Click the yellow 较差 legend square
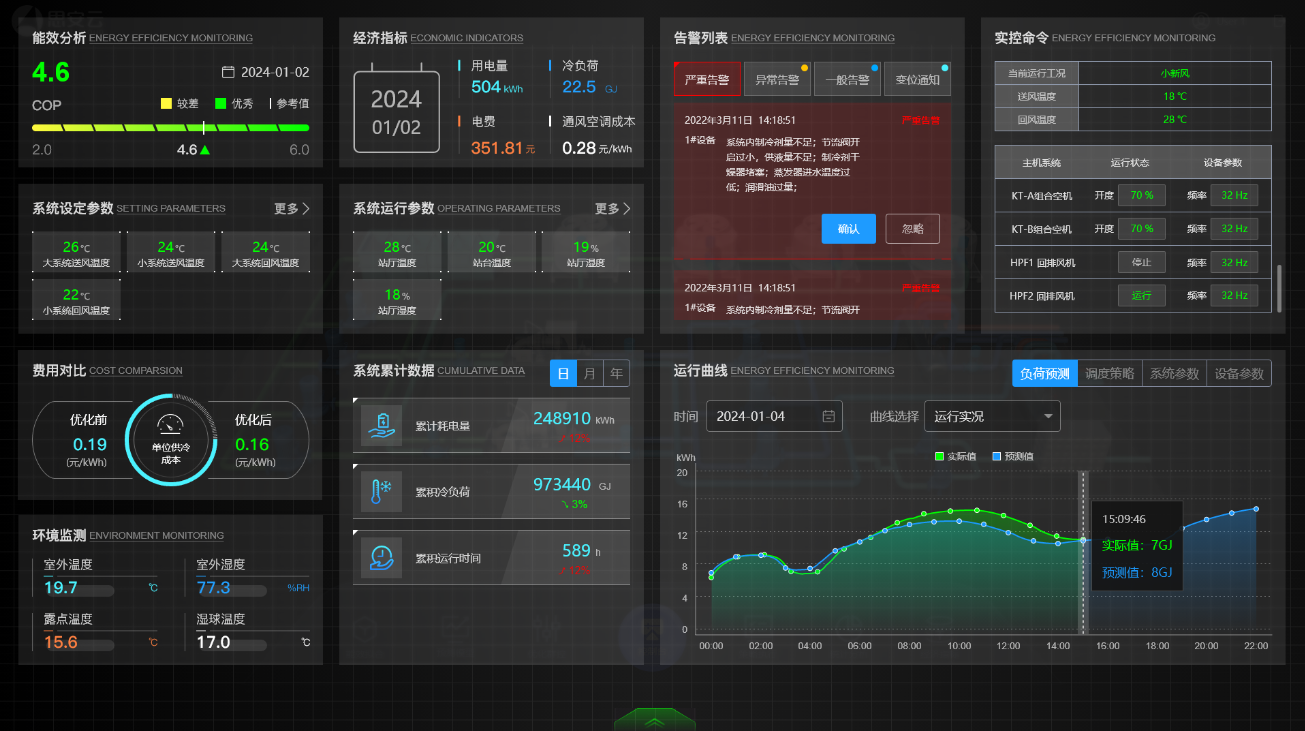The image size is (1305, 731). coord(166,103)
